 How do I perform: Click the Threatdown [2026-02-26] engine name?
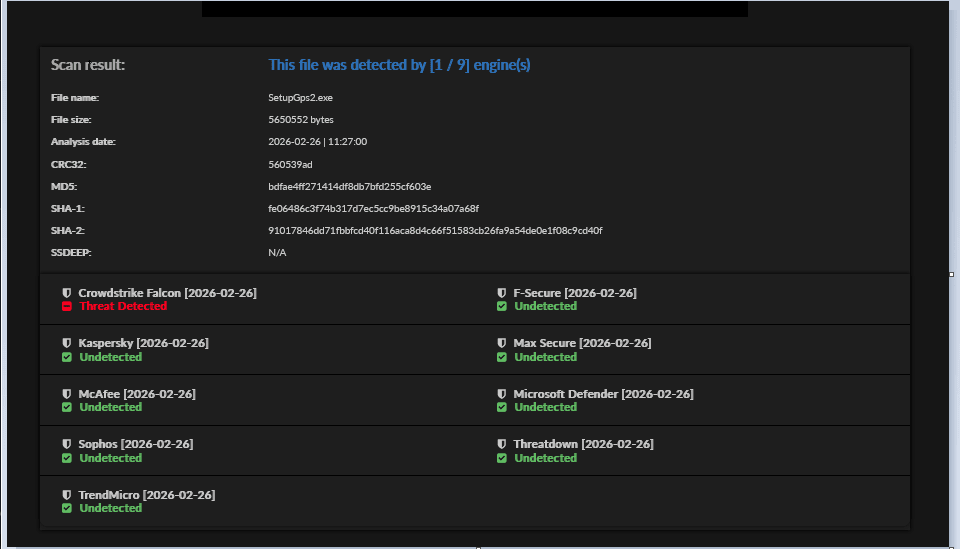583,444
